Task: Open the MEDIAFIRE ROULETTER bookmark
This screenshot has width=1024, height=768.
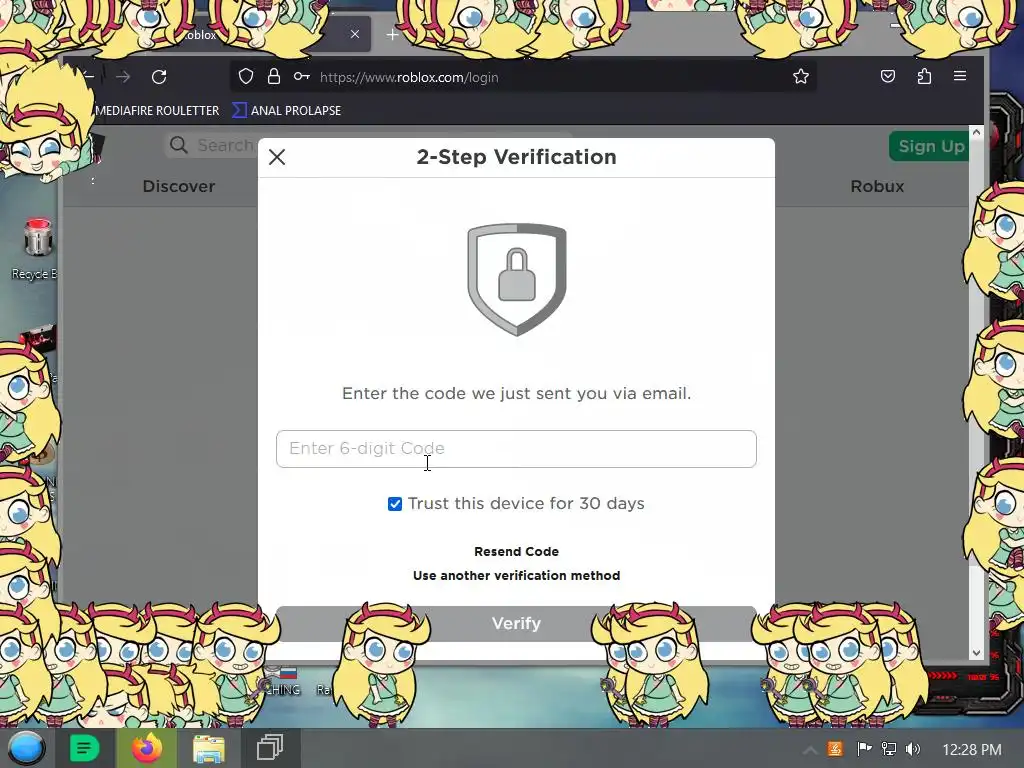Action: point(157,110)
